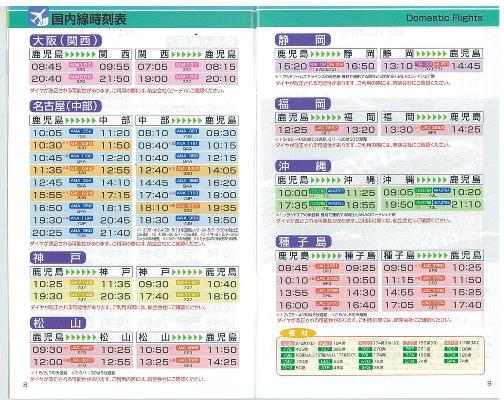Open the 松山 section label
Screen dimensions: 504x400
pyautogui.click(x=58, y=323)
